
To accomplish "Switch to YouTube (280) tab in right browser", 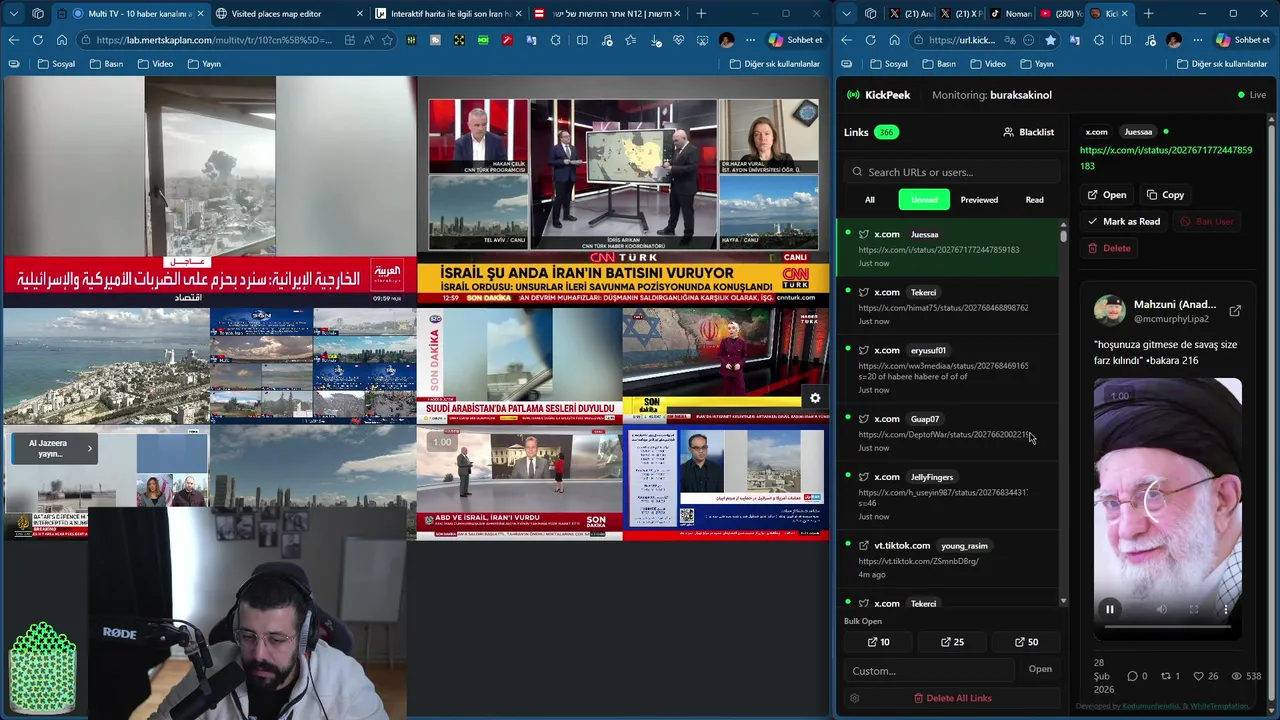I will tap(1060, 14).
